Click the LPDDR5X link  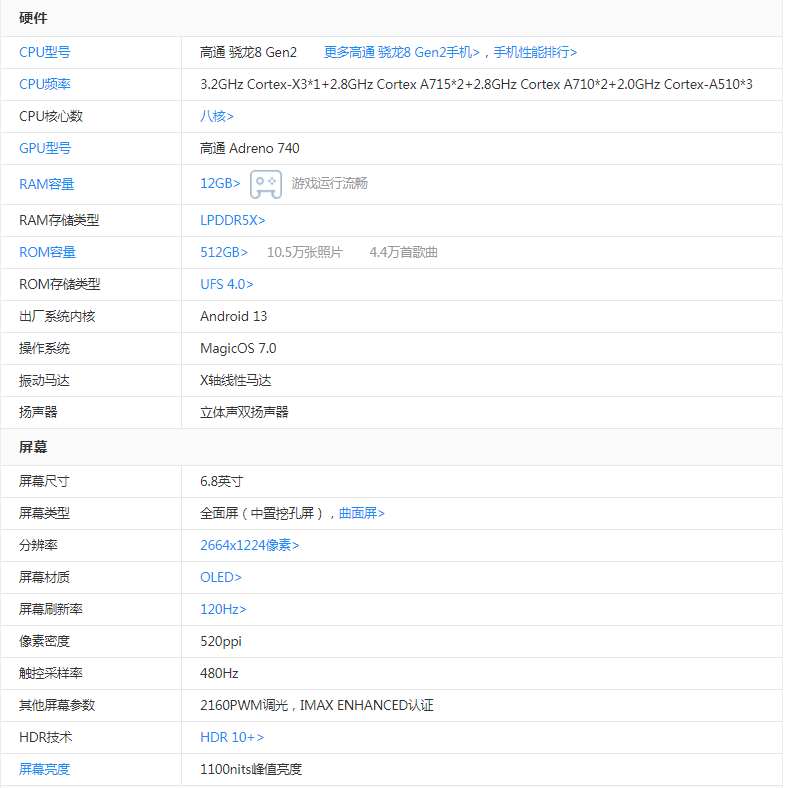(233, 221)
